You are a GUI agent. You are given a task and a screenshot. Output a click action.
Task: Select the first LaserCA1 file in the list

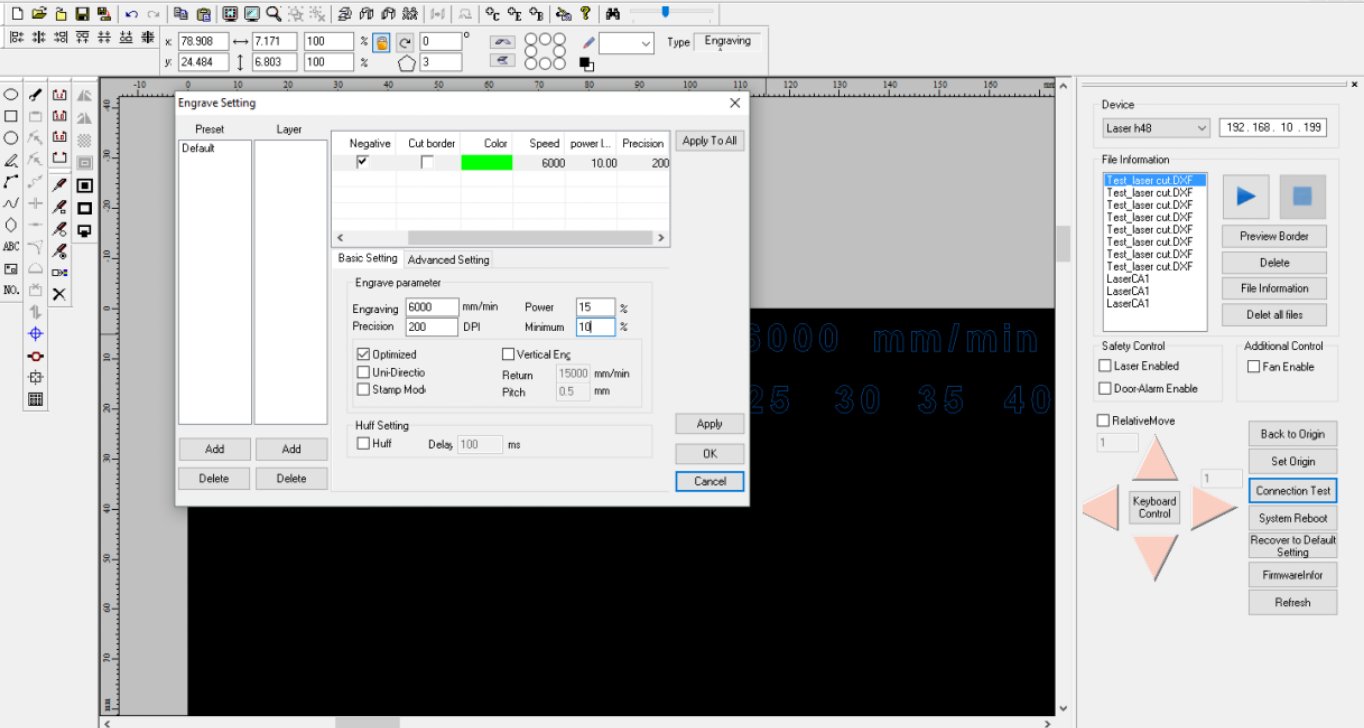[x=1128, y=279]
